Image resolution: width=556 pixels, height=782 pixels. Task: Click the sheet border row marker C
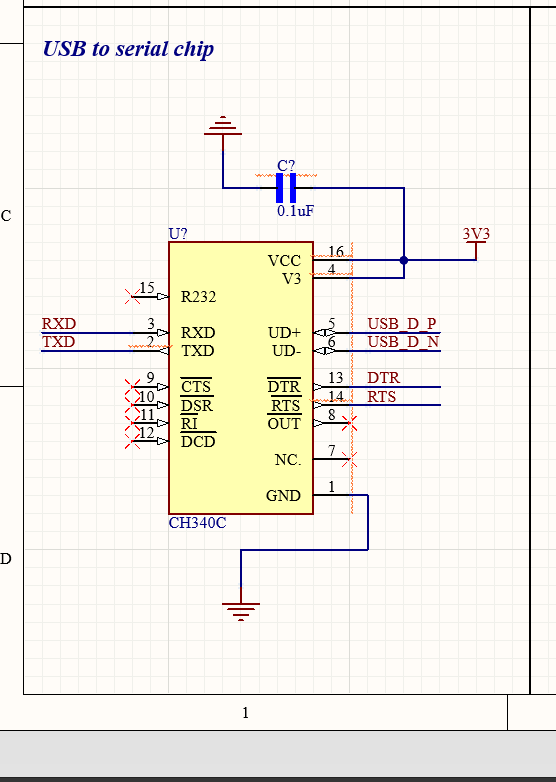pos(5,215)
